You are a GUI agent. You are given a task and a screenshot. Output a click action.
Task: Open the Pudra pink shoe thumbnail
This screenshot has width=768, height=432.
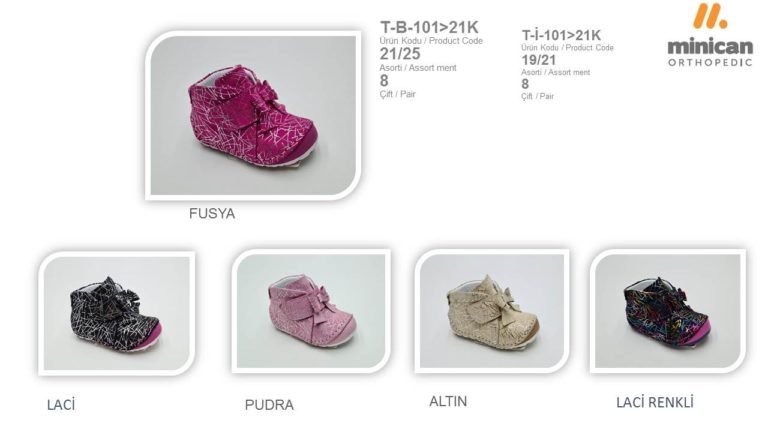[x=311, y=311]
